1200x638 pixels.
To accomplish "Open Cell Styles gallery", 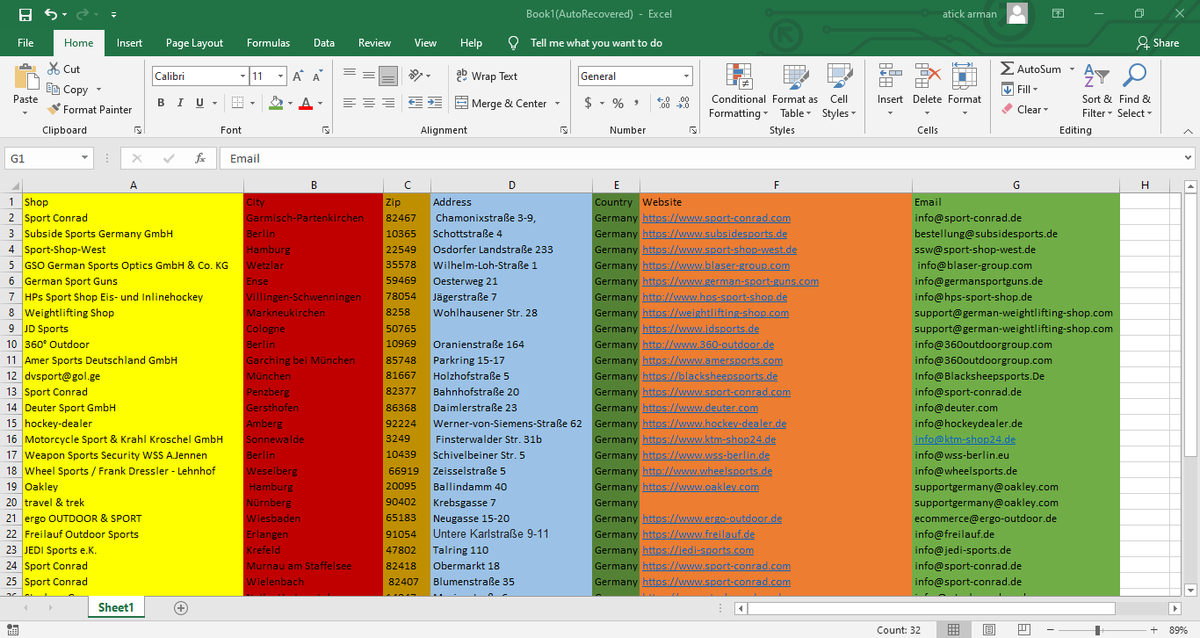I will click(837, 91).
